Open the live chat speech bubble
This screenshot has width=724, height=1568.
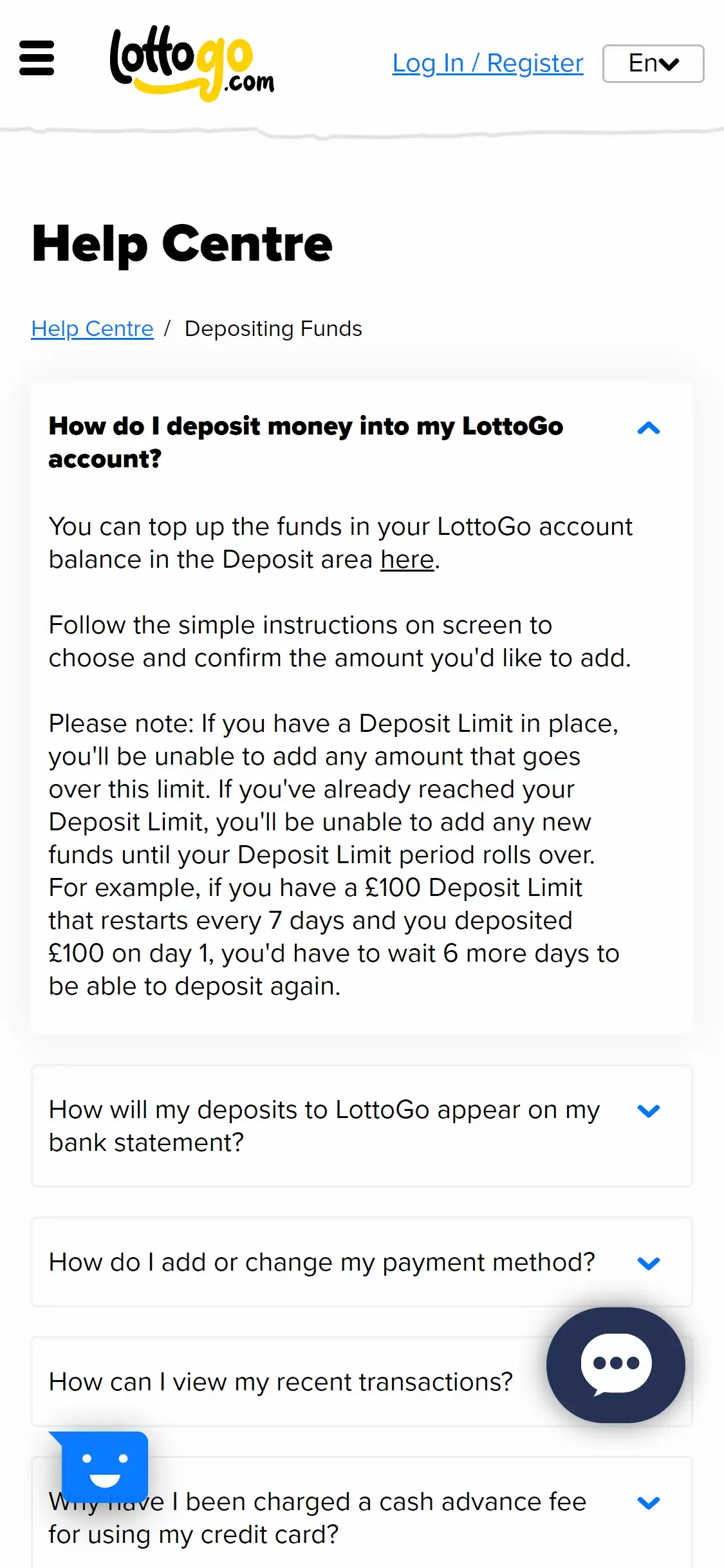coord(616,1365)
